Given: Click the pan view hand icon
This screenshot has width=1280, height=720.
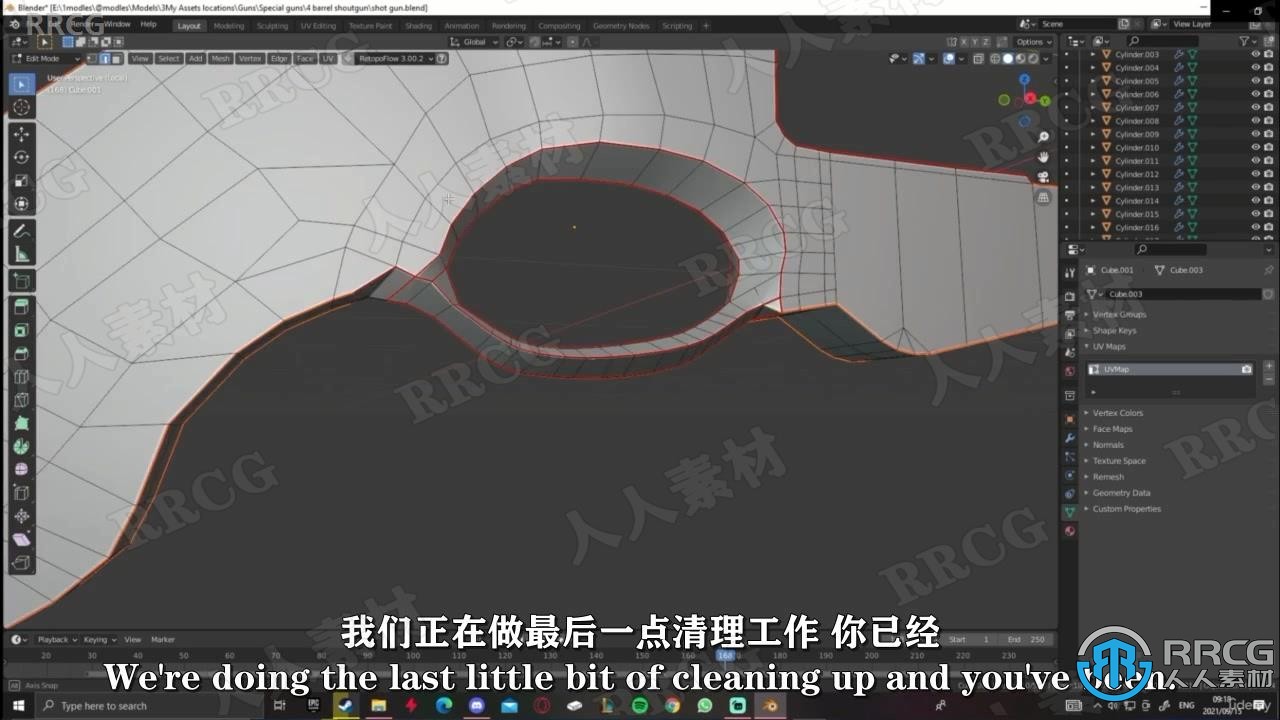Looking at the screenshot, I should [x=1043, y=157].
